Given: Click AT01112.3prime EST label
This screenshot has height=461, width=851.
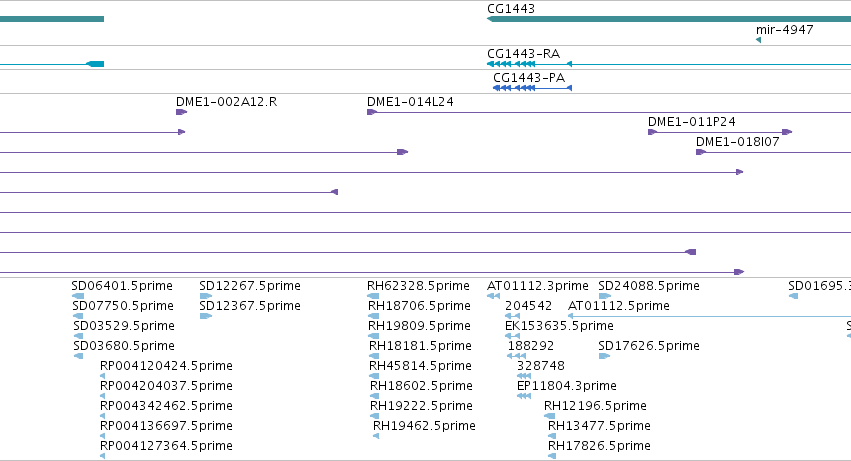Looking at the screenshot, I should pyautogui.click(x=538, y=286).
